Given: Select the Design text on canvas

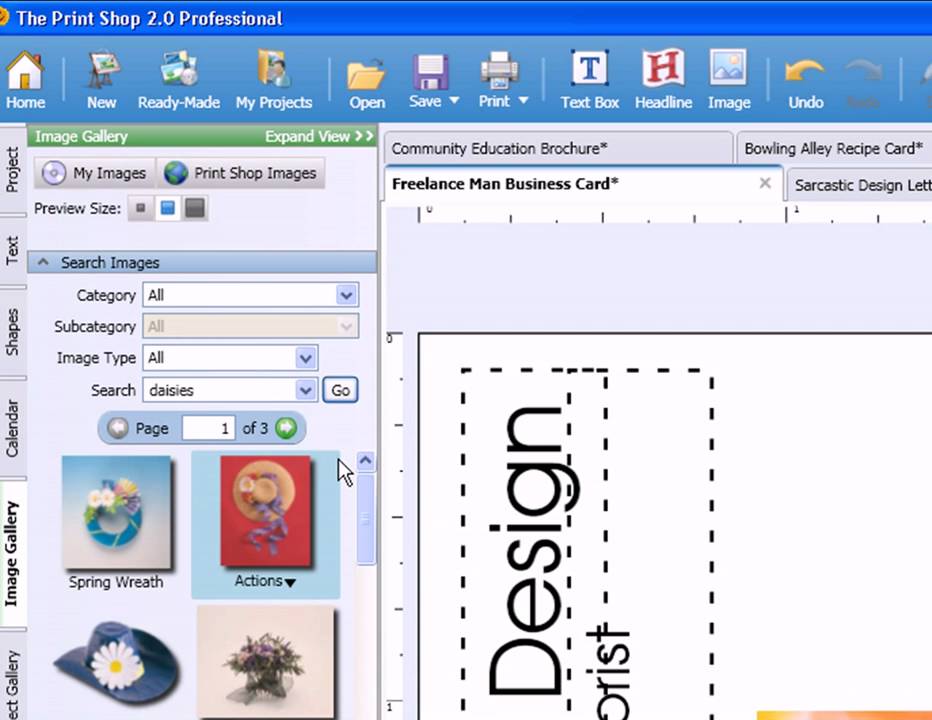Looking at the screenshot, I should [532, 550].
